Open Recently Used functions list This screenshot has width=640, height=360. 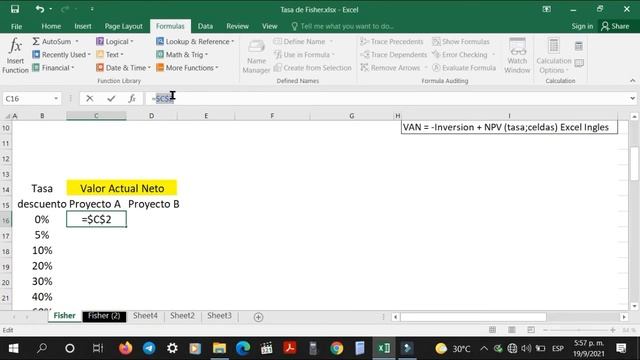click(x=61, y=55)
